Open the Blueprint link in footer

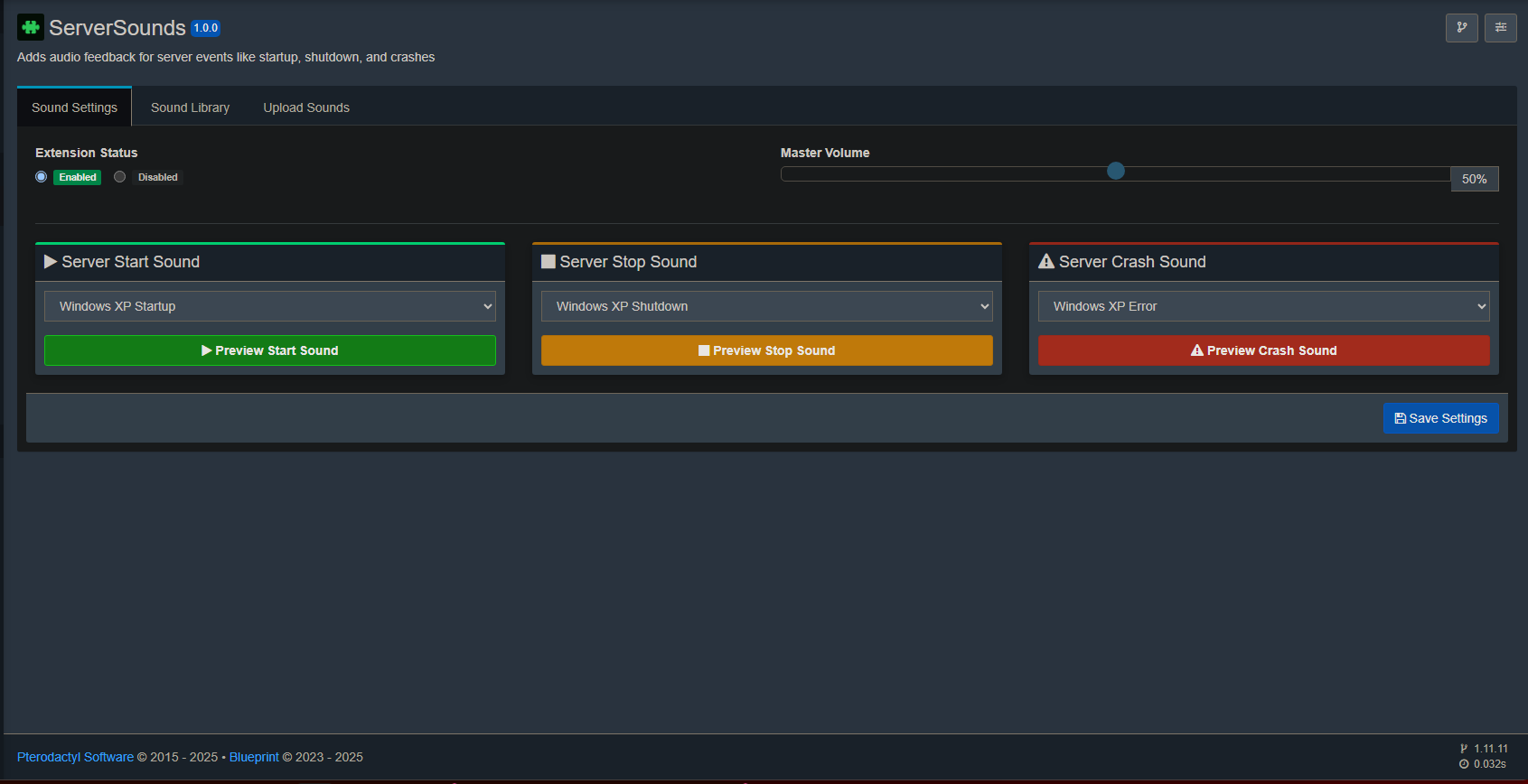pyautogui.click(x=254, y=757)
